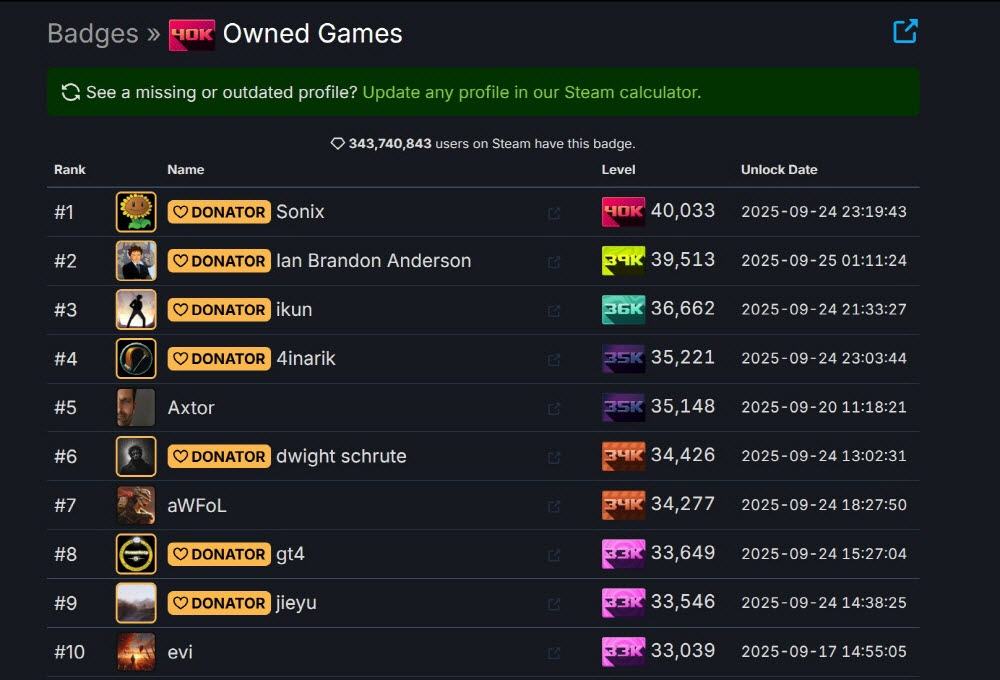
Task: Click the sunflower avatar of rank #1
Action: coord(136,212)
